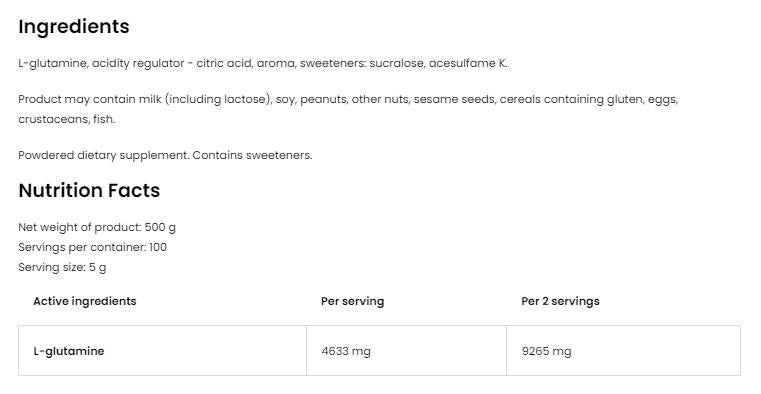Image resolution: width=761 pixels, height=394 pixels.
Task: Click the Ingredients heading
Action: point(74,27)
